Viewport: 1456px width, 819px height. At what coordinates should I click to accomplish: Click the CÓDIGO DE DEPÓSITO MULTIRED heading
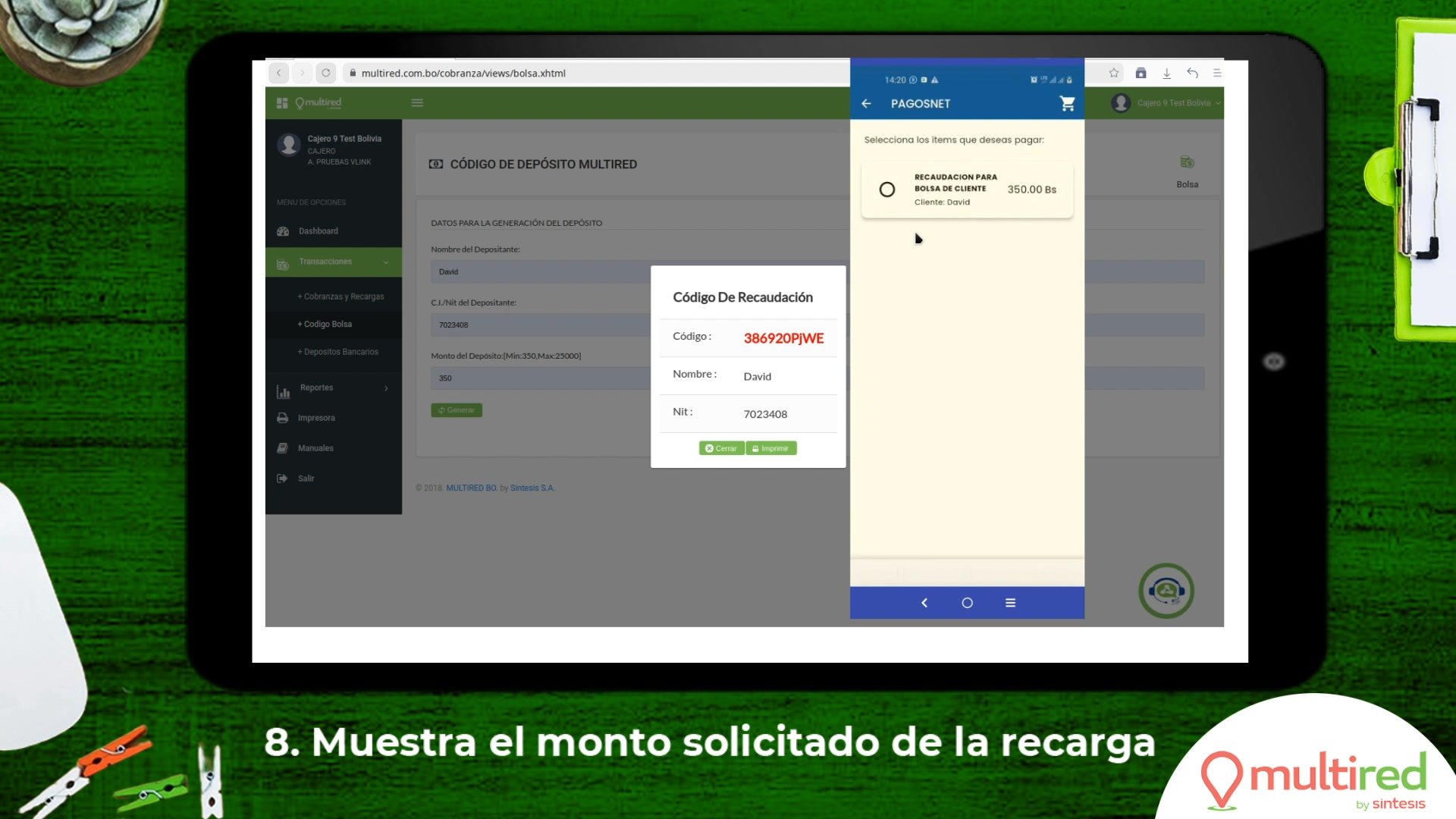[543, 165]
